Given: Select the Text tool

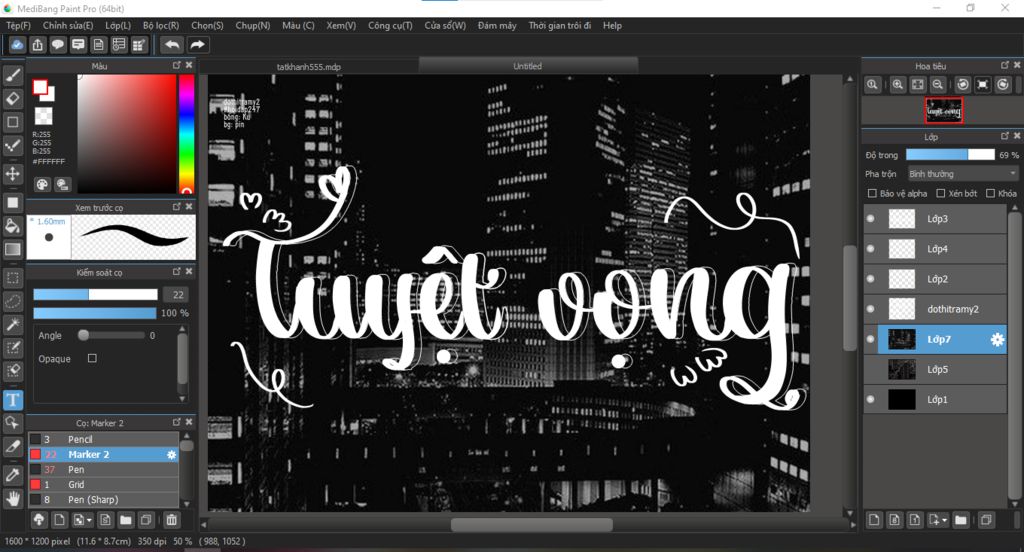Looking at the screenshot, I should point(13,400).
